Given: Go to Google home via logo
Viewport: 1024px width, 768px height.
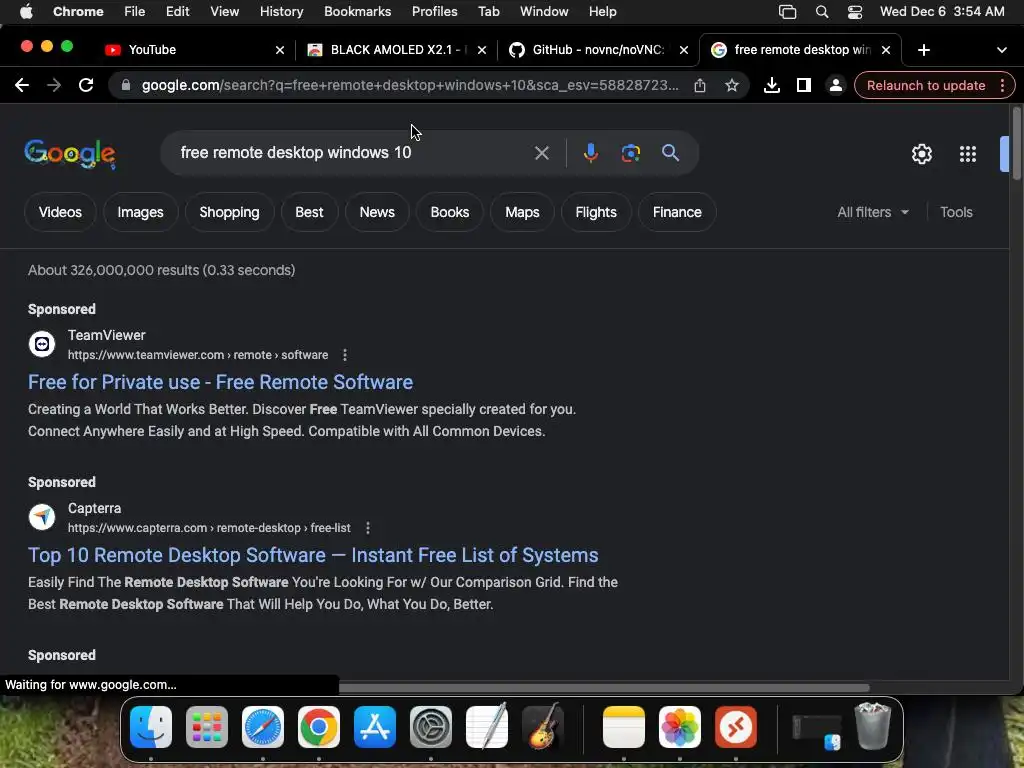Looking at the screenshot, I should coord(70,154).
